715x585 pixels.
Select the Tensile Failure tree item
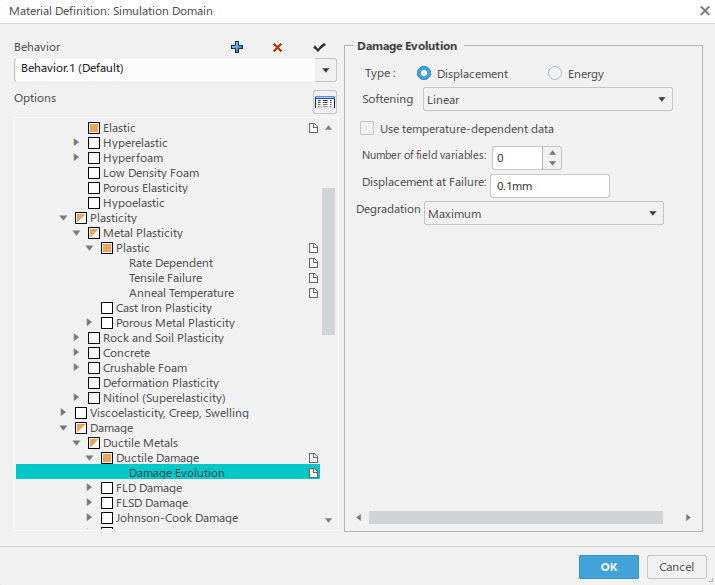pyautogui.click(x=166, y=278)
